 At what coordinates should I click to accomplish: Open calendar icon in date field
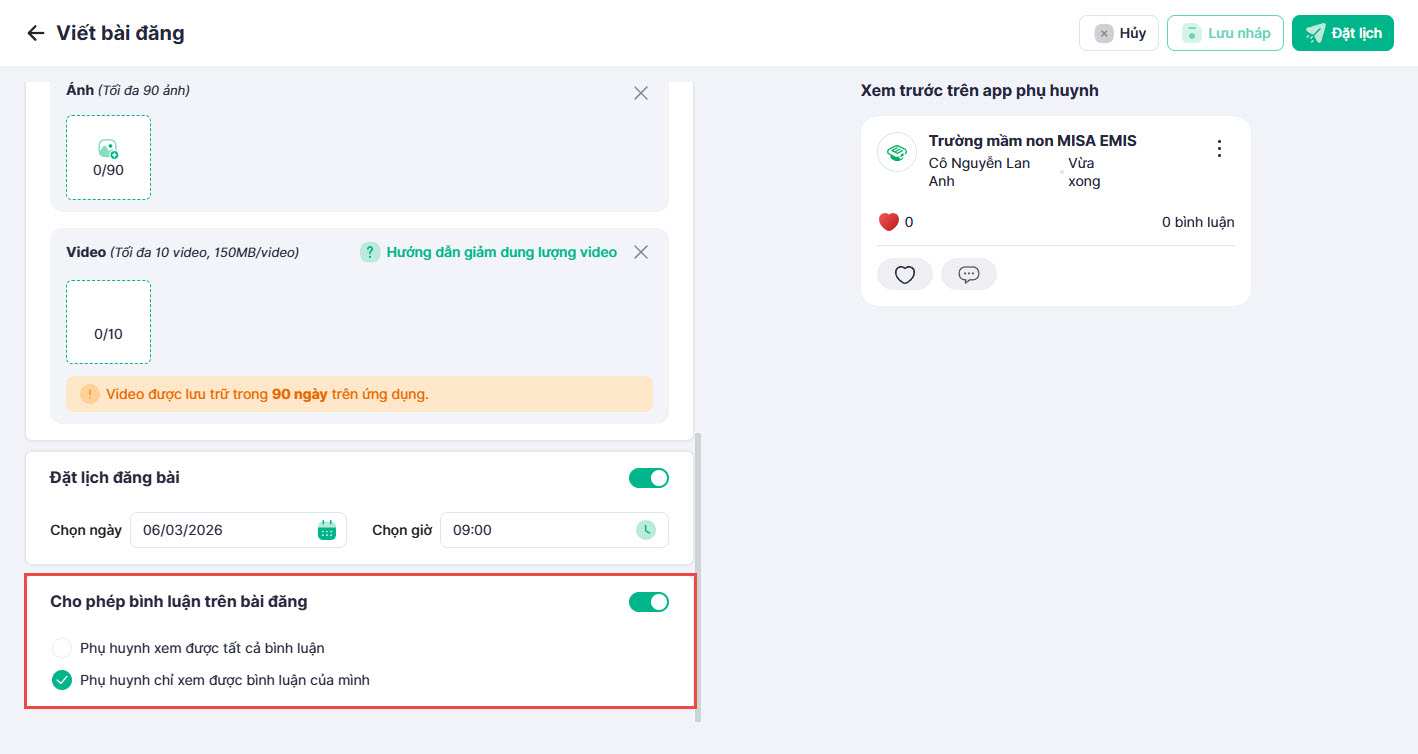click(327, 530)
